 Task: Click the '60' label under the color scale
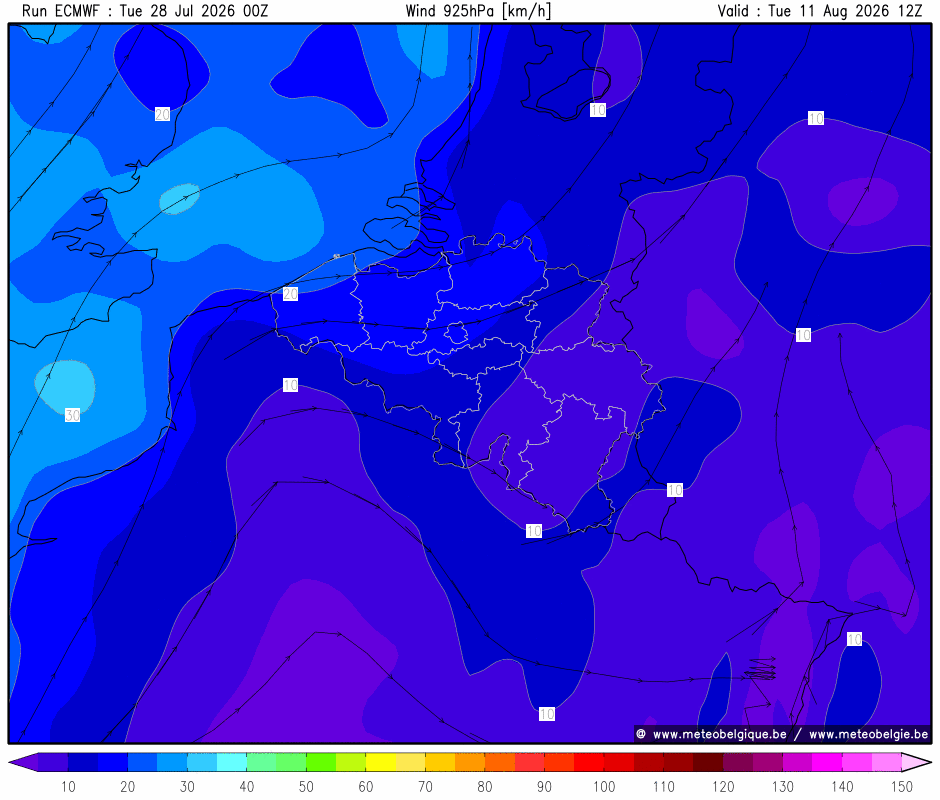coord(366,786)
